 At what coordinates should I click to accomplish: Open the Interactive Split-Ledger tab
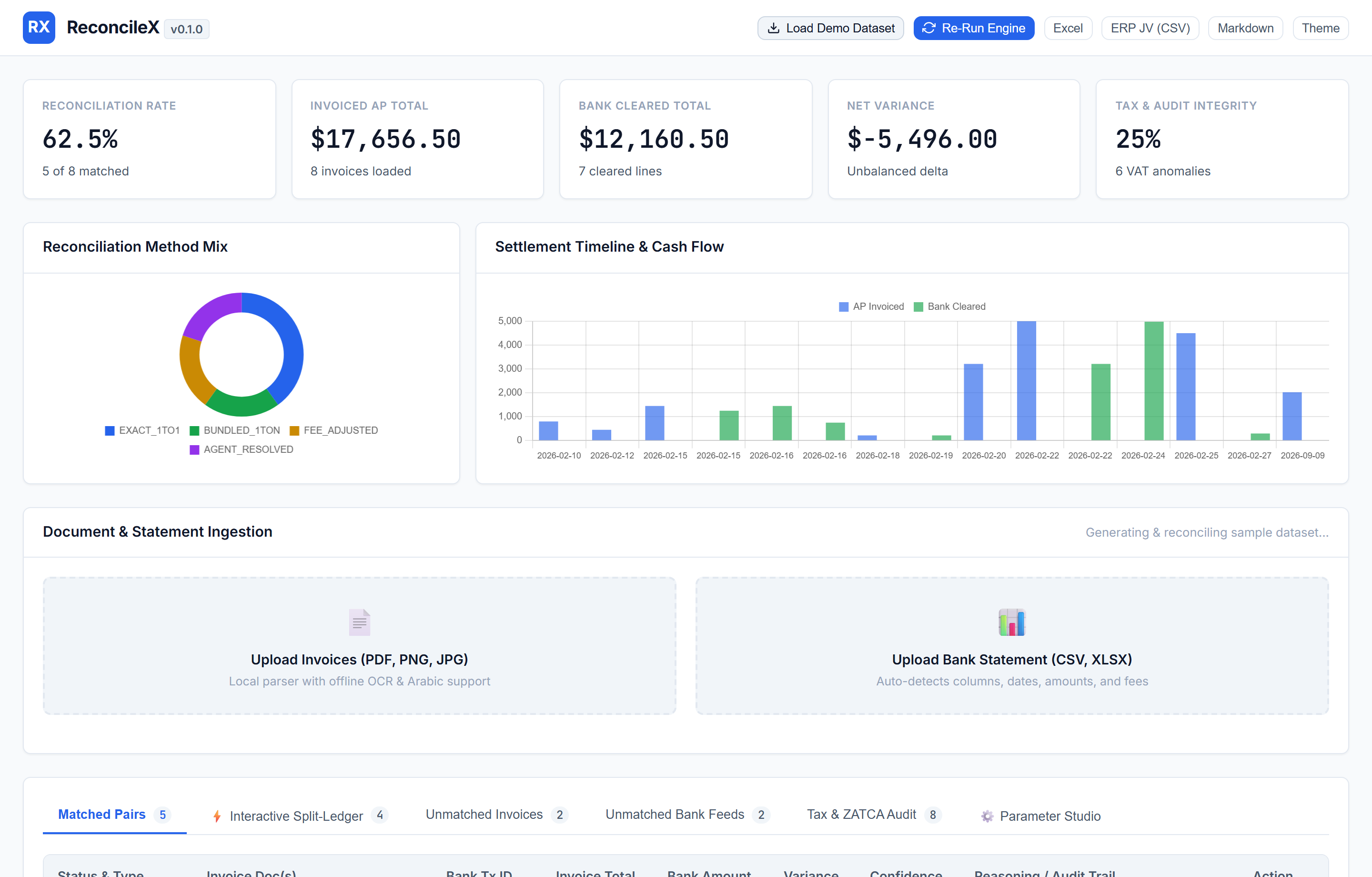(x=300, y=816)
